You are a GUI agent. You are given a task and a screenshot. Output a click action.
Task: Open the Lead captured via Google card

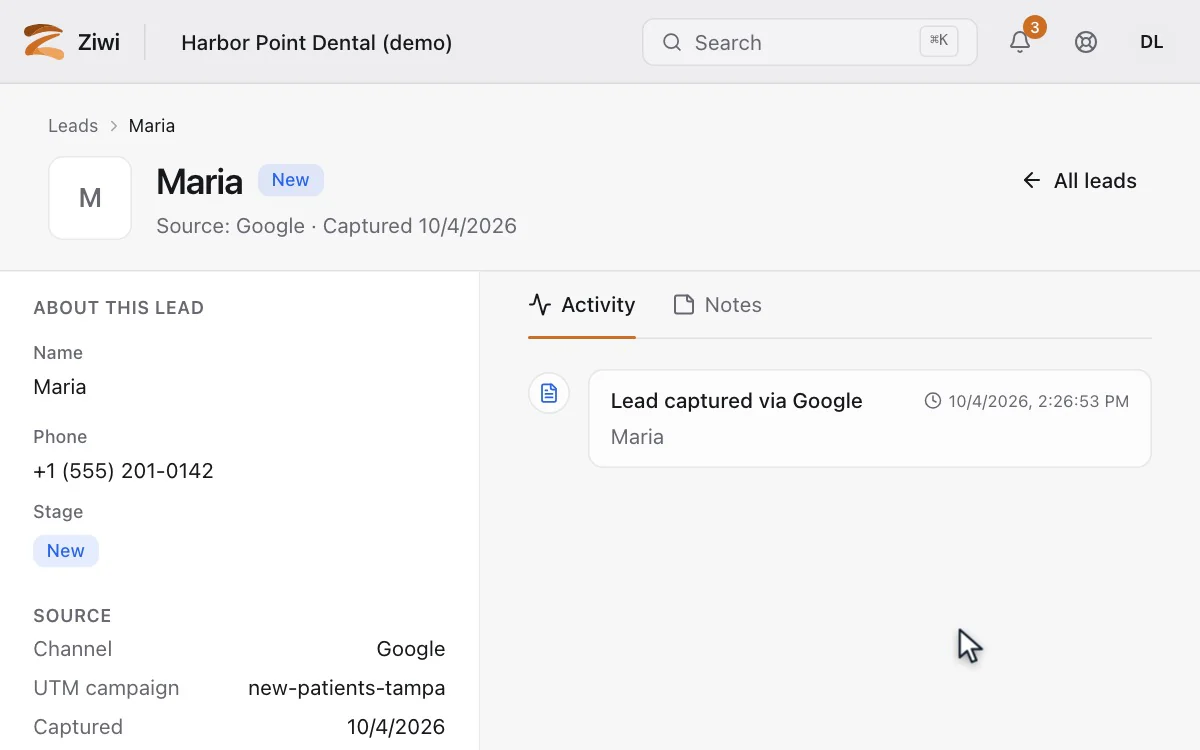[x=870, y=418]
